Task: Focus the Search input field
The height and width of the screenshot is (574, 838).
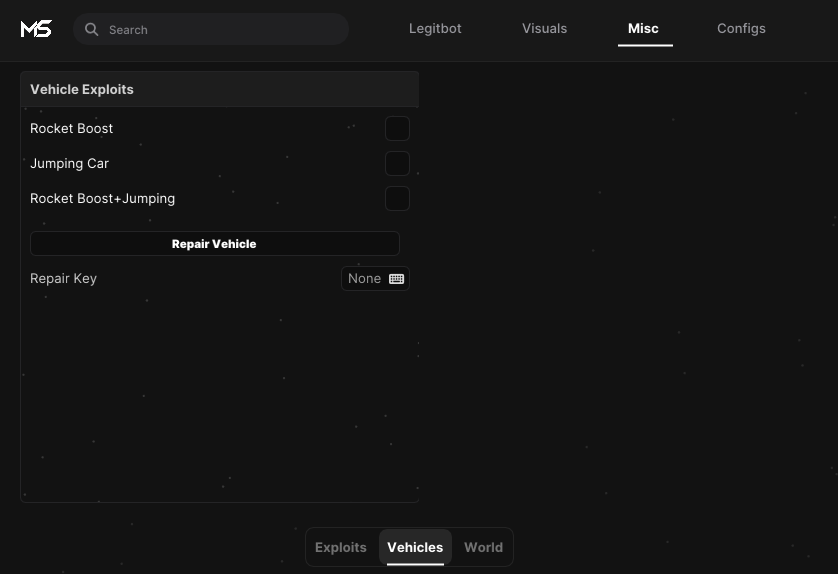Action: click(211, 29)
